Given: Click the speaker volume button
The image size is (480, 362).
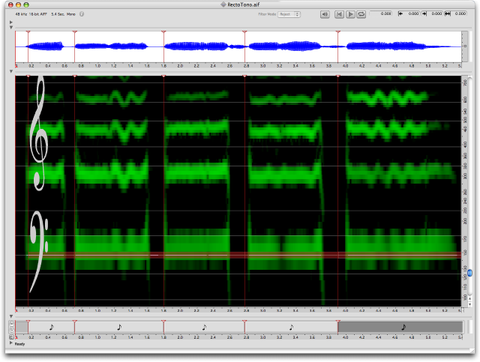Looking at the screenshot, I should pos(325,14).
